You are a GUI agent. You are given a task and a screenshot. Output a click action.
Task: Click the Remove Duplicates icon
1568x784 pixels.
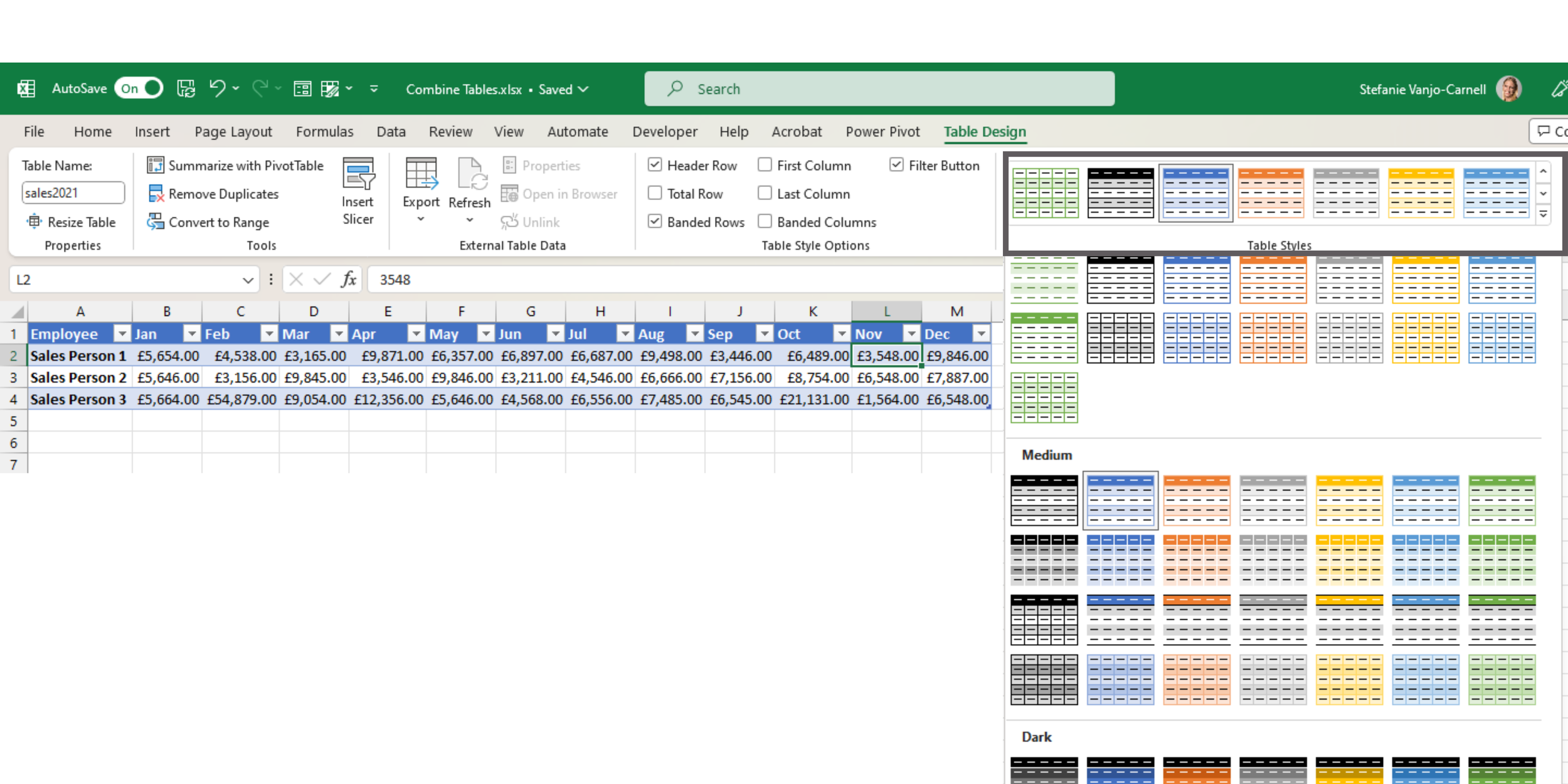pyautogui.click(x=155, y=193)
